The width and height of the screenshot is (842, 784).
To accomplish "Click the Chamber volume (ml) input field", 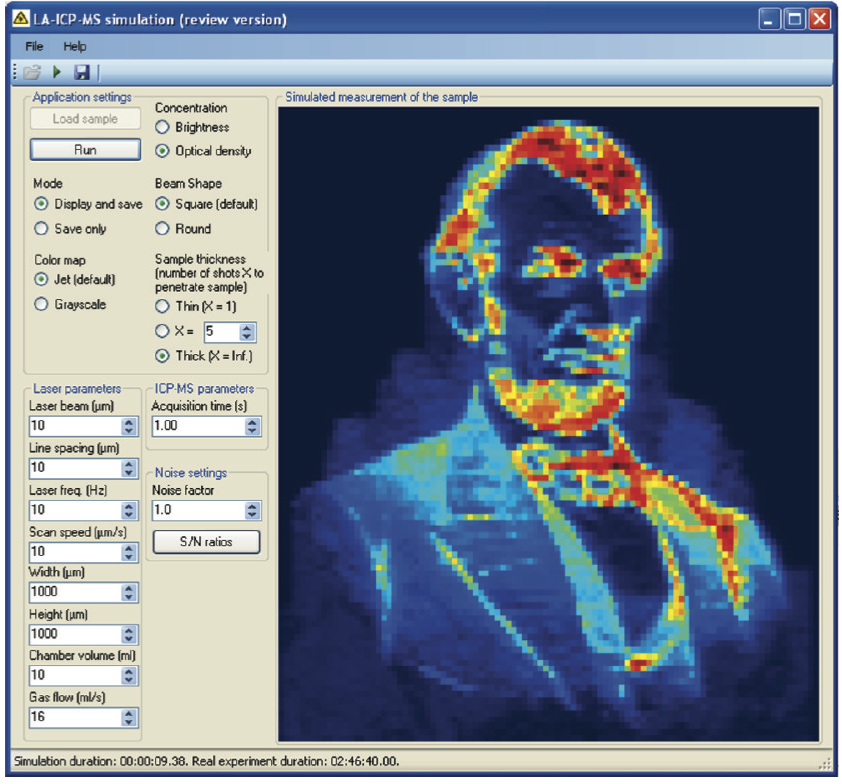I will (x=75, y=676).
